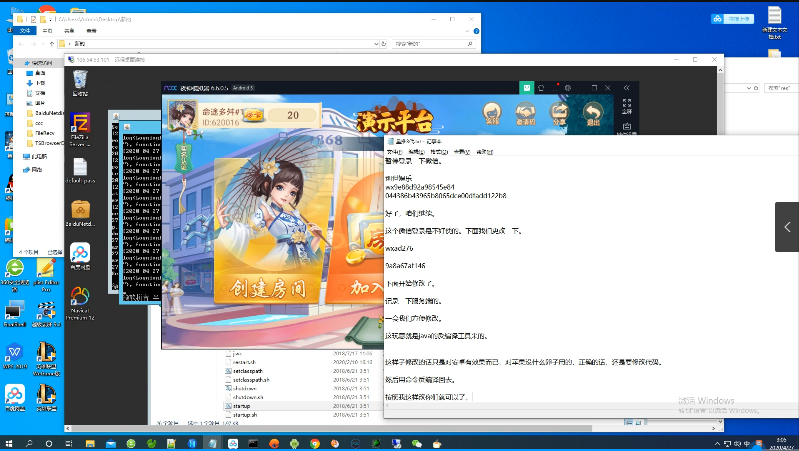This screenshot has height=451, width=799.
Task: Click the player avatar portrait
Action: (182, 115)
